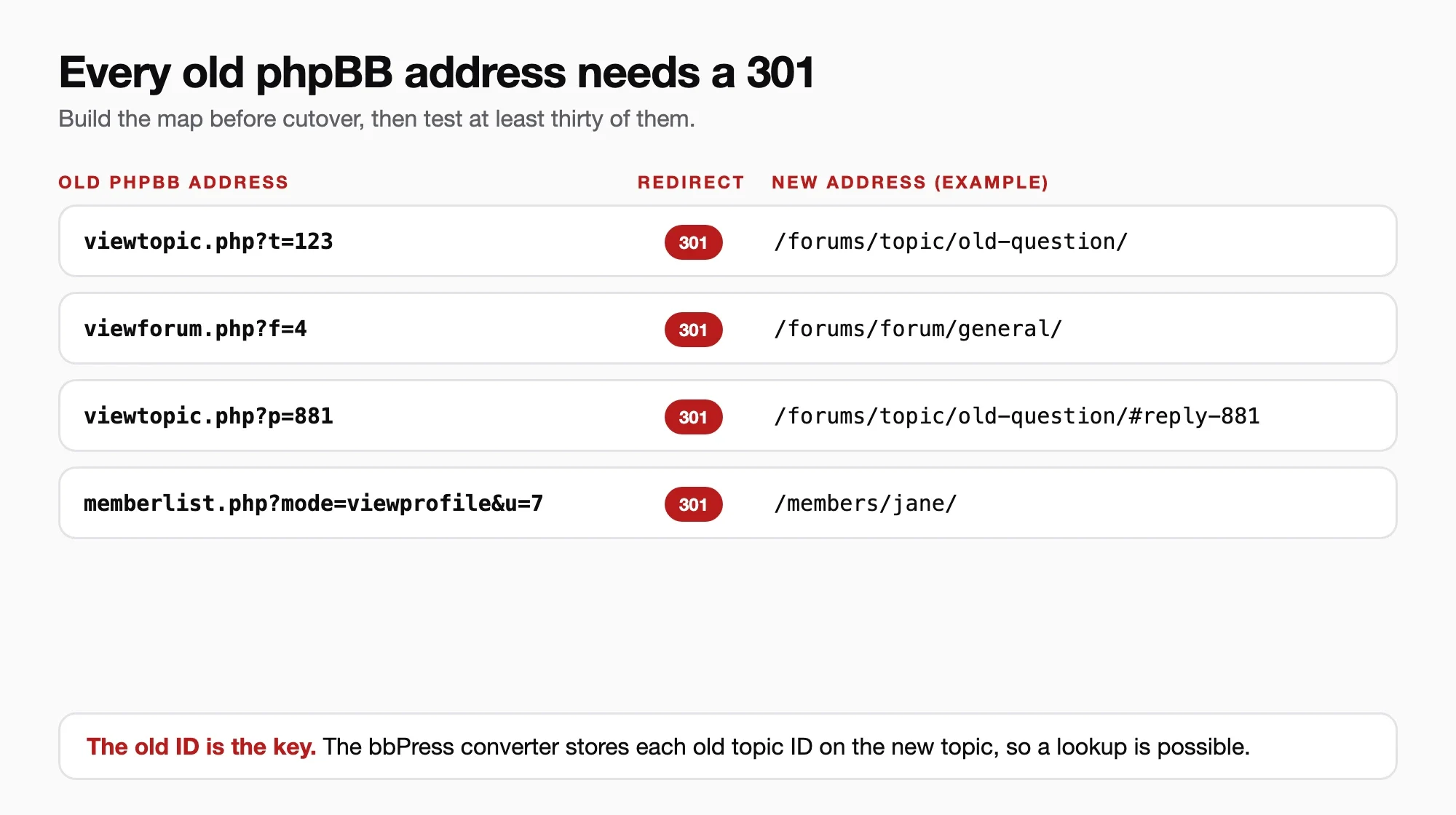Click the 301 badge for viewtopic.php?p=881

(x=693, y=417)
